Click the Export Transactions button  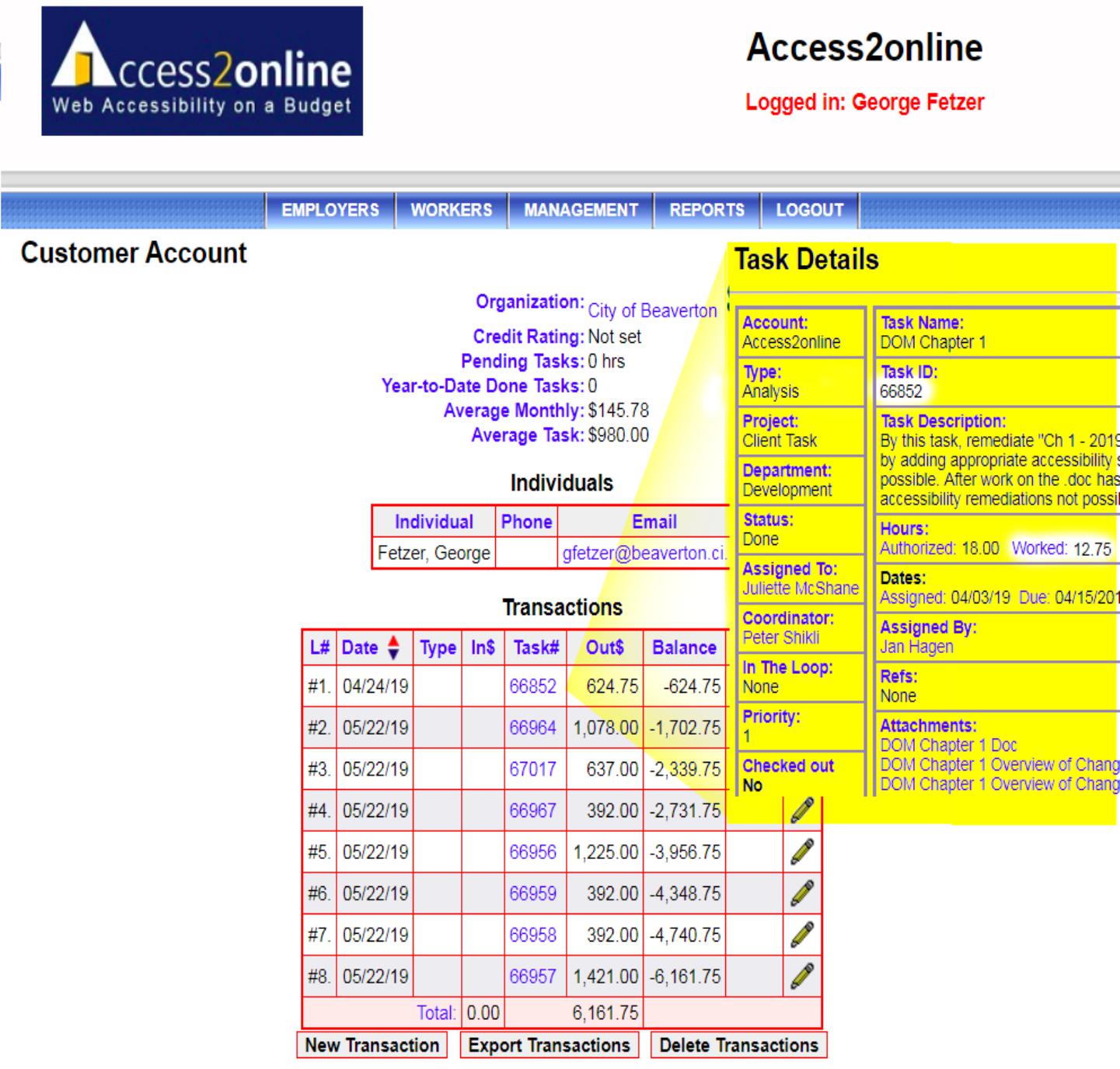(550, 1045)
